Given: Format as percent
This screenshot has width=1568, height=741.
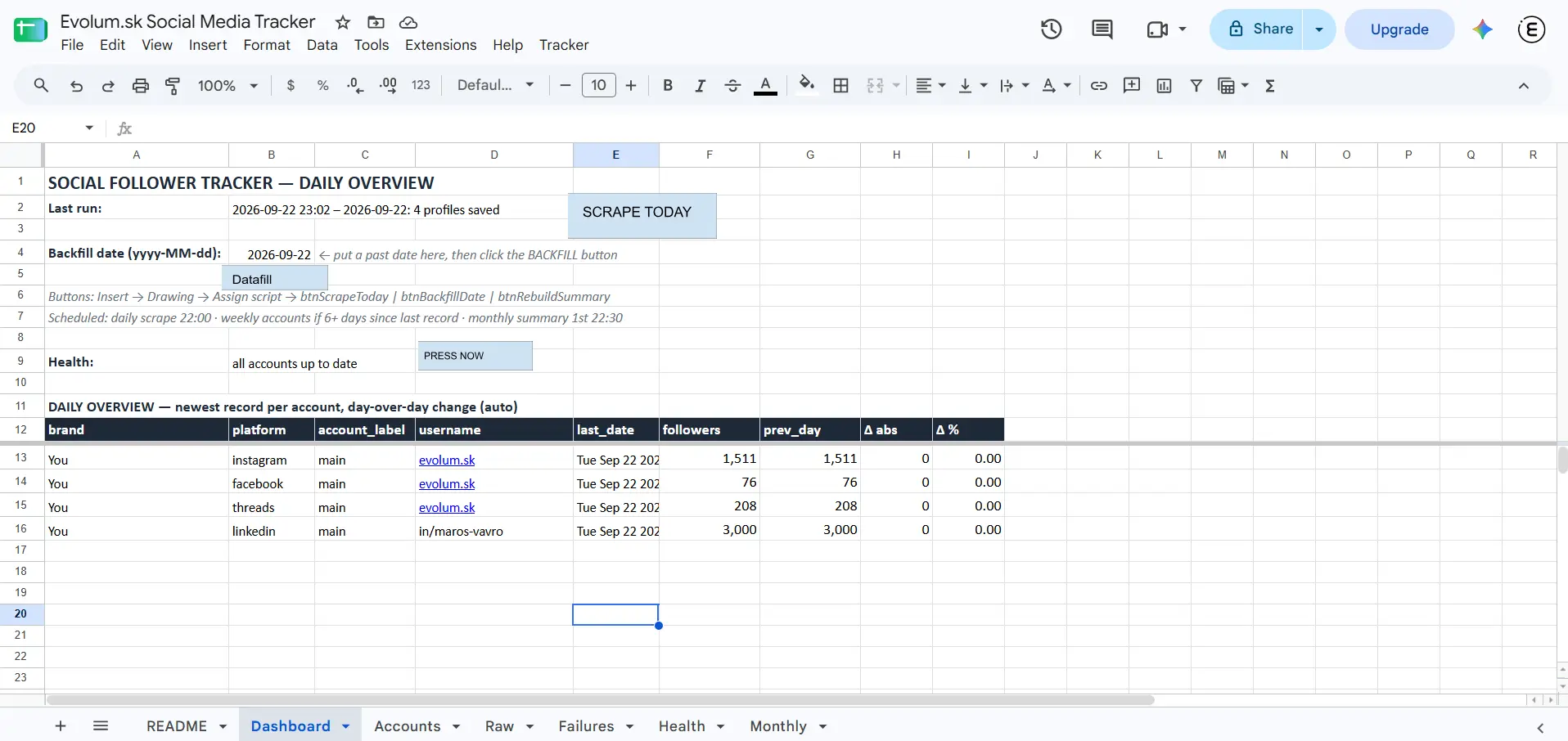Looking at the screenshot, I should point(322,85).
